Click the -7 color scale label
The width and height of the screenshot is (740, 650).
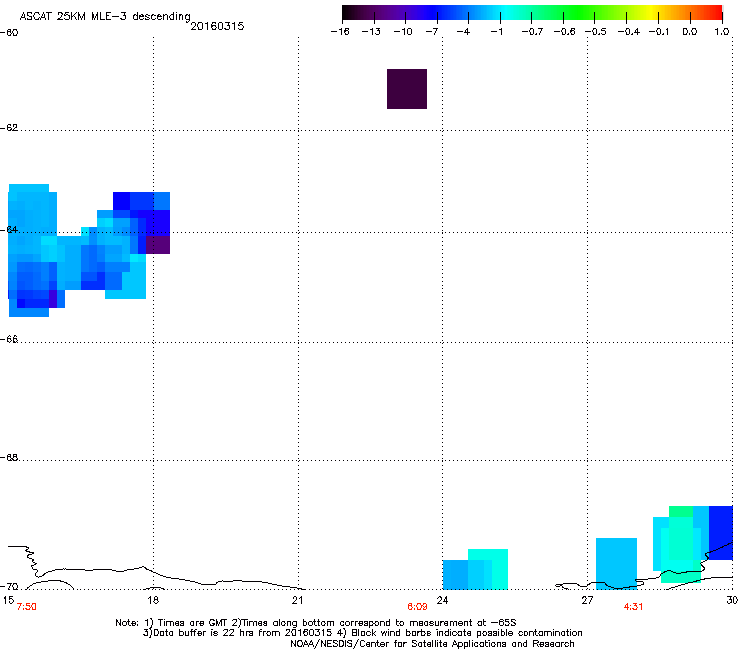[x=431, y=32]
